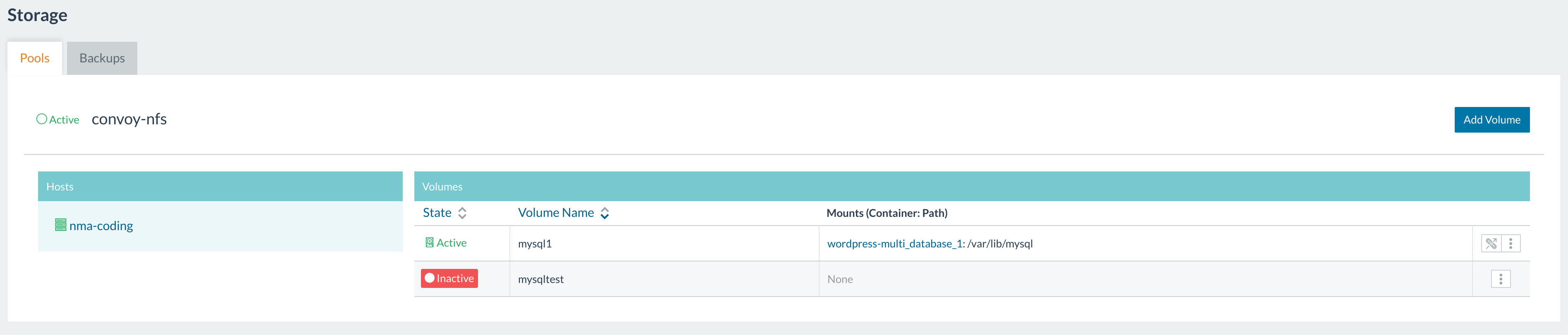This screenshot has width=1568, height=335.
Task: Switch to the Backups tab
Action: [102, 58]
